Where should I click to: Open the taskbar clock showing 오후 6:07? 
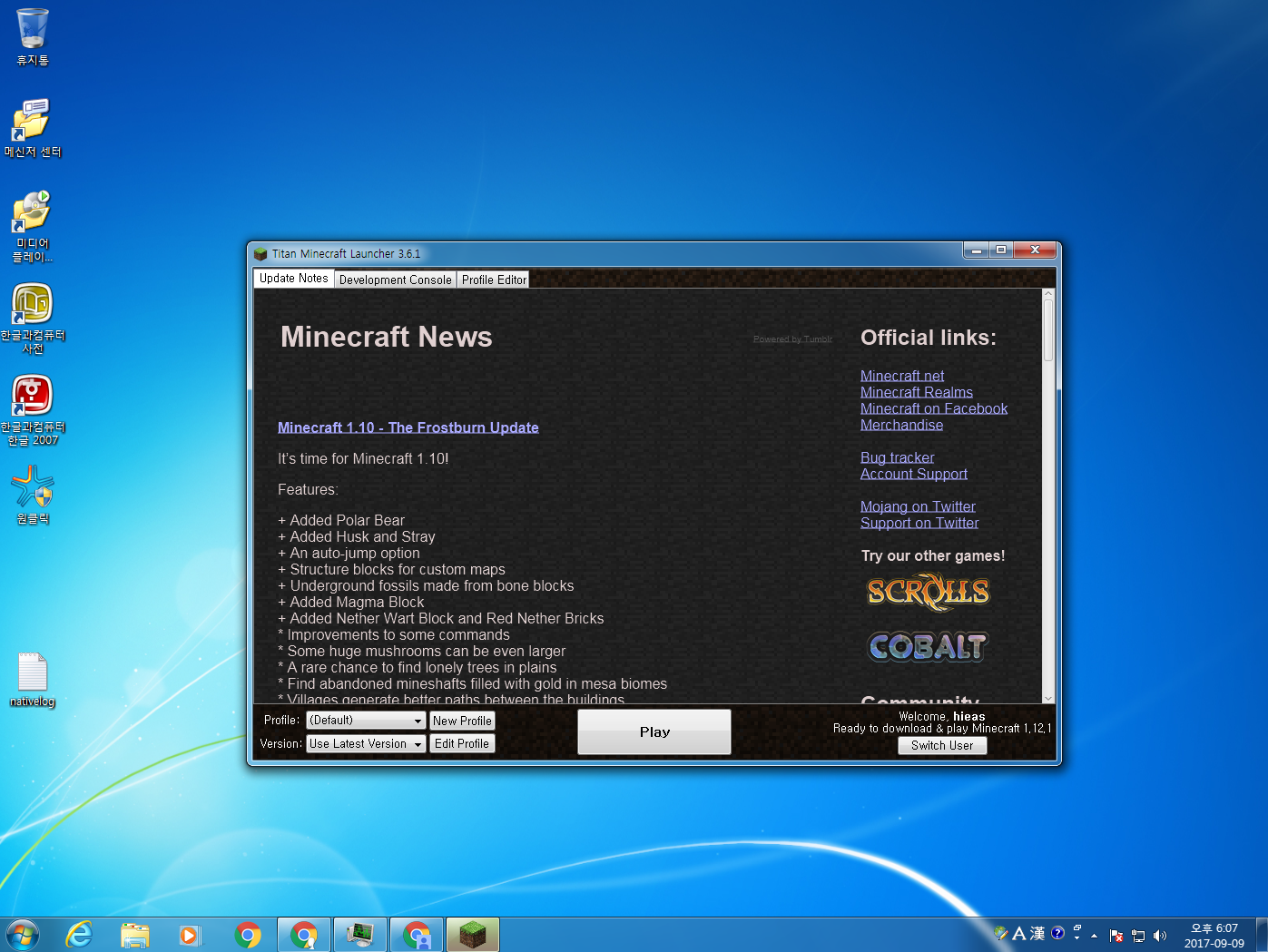pos(1214,935)
